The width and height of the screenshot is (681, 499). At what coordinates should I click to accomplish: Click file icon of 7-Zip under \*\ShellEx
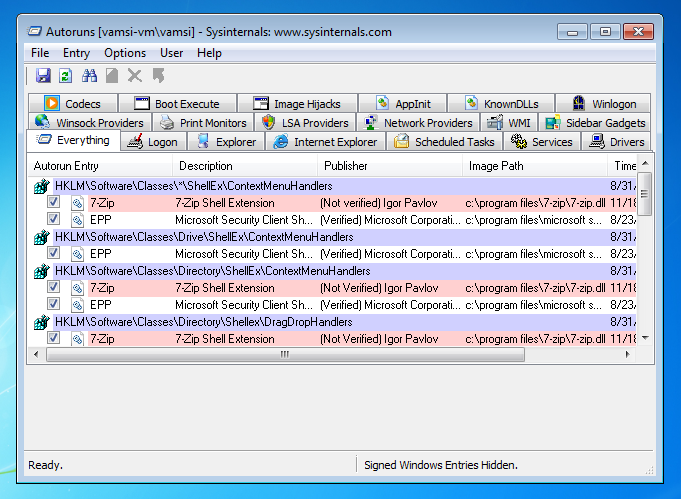tap(77, 203)
